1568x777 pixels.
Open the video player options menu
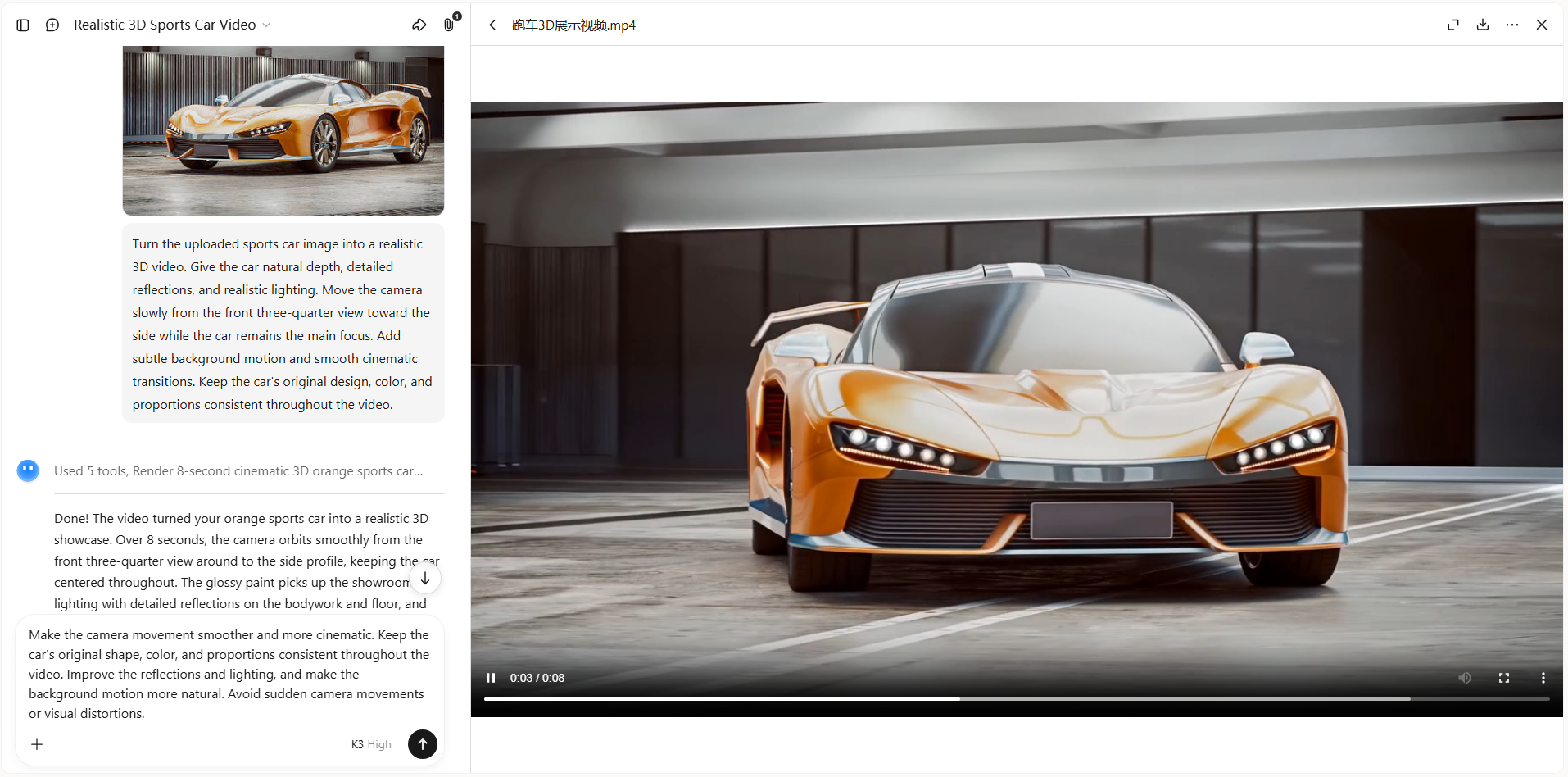point(1543,678)
